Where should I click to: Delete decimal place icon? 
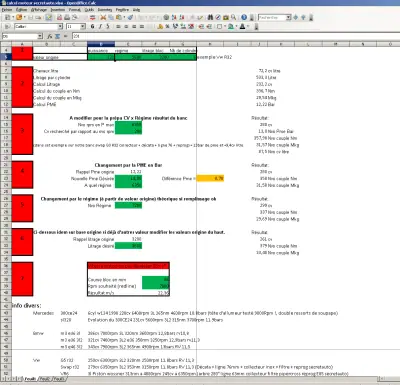191,26
